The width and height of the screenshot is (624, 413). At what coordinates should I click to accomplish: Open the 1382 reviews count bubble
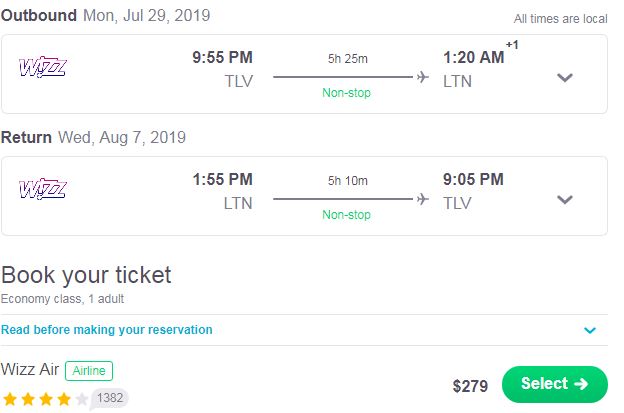pos(110,399)
